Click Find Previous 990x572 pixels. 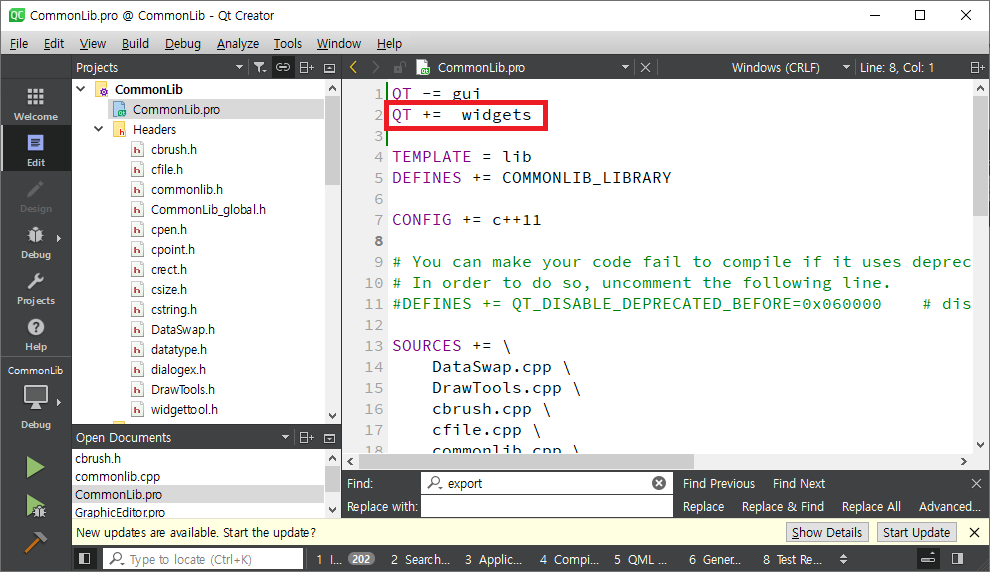(719, 484)
